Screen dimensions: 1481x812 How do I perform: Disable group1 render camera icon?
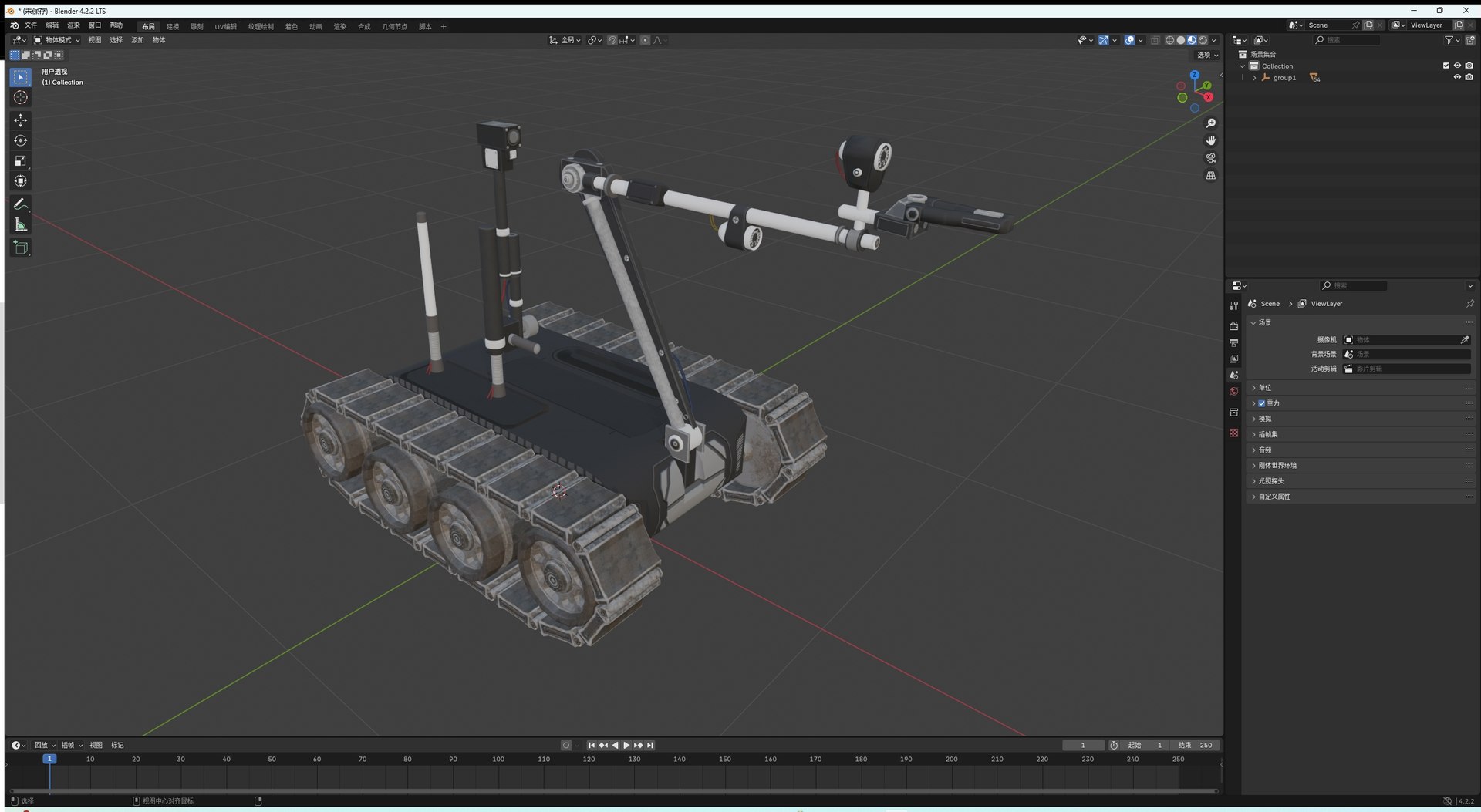click(x=1469, y=77)
